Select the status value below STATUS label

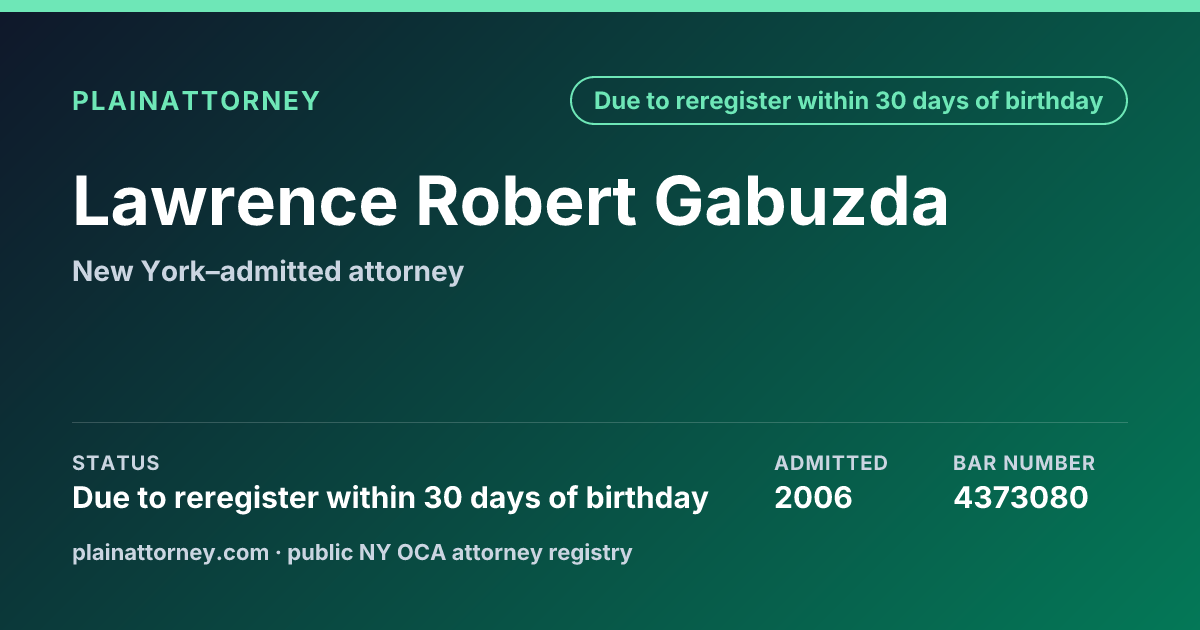pyautogui.click(x=390, y=498)
